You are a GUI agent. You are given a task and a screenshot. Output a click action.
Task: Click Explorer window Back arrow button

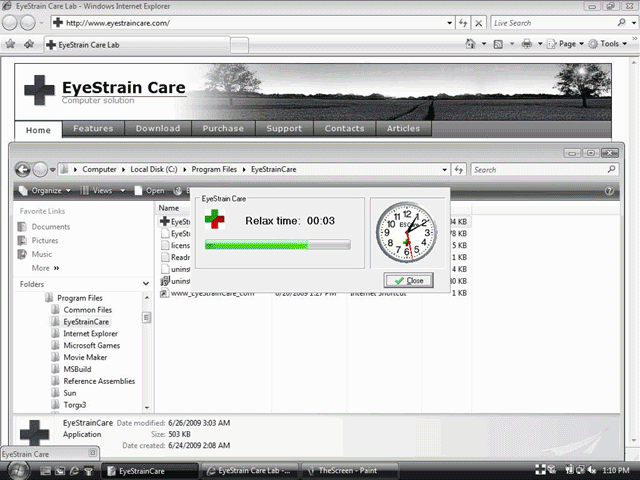tap(23, 169)
